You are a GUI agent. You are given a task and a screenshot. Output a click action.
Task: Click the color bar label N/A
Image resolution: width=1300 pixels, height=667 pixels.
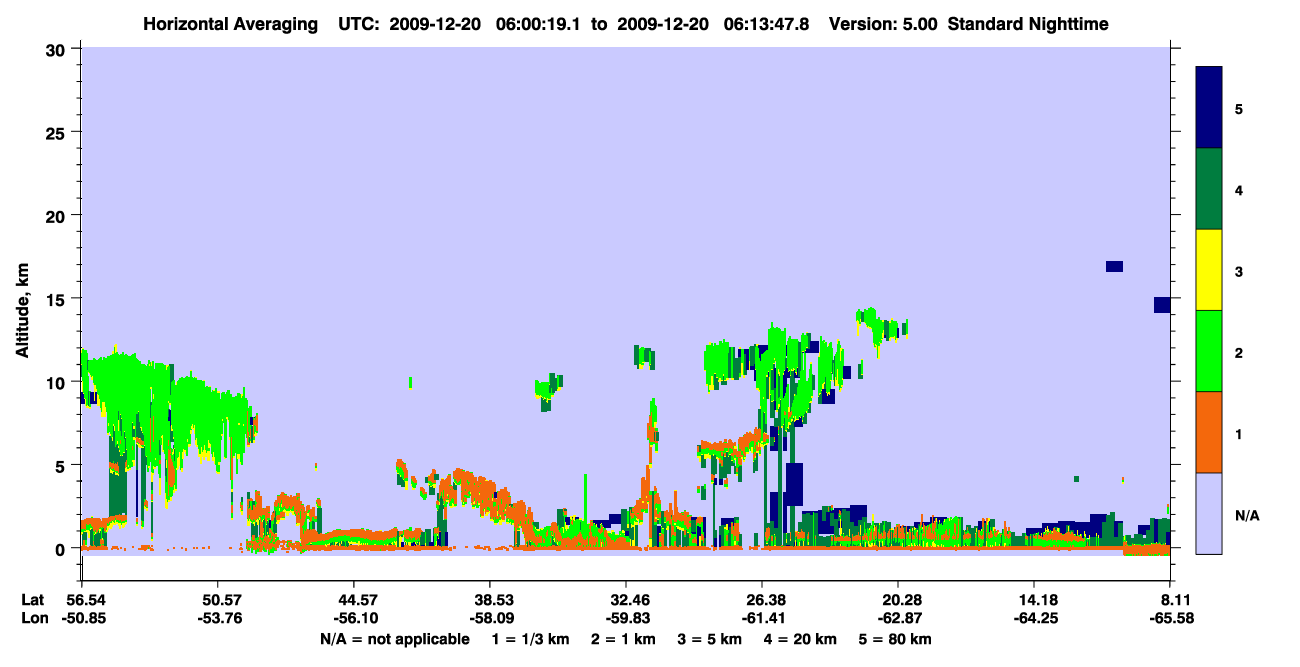pos(1246,515)
